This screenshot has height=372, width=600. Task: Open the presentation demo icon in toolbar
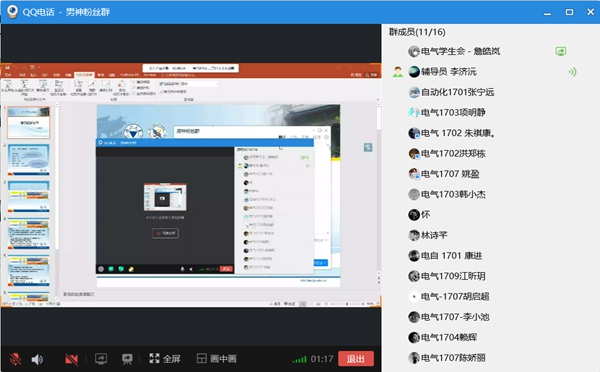(127, 359)
